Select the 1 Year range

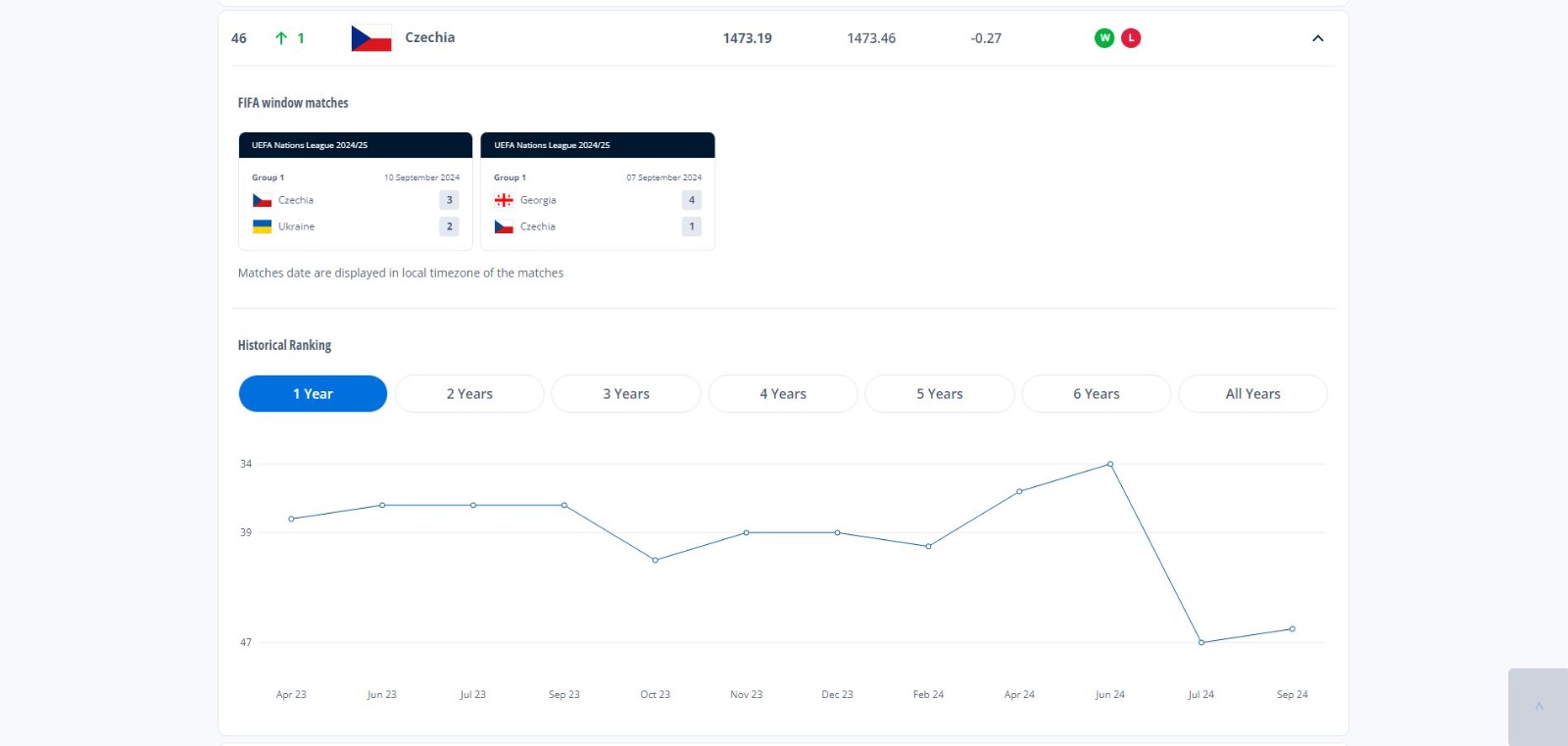(313, 394)
